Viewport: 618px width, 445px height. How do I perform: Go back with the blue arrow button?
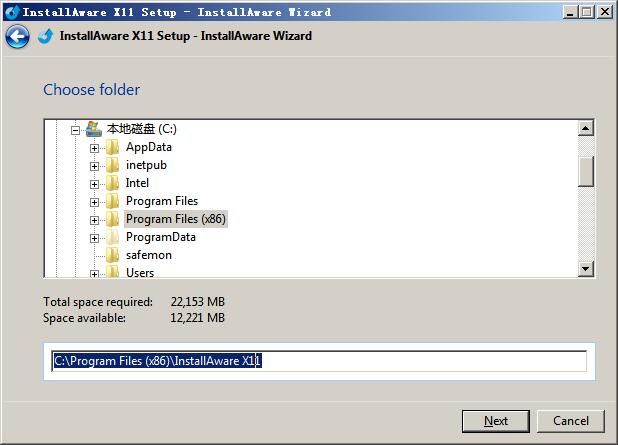tap(17, 37)
